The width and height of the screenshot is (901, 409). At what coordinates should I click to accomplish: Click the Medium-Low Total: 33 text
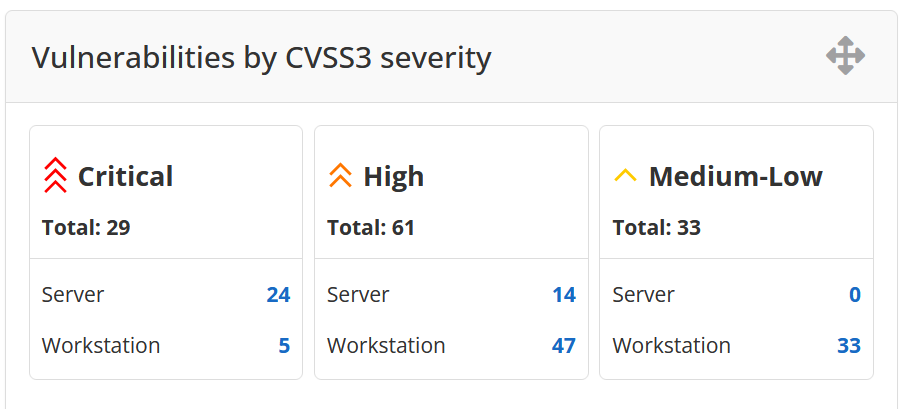[656, 228]
